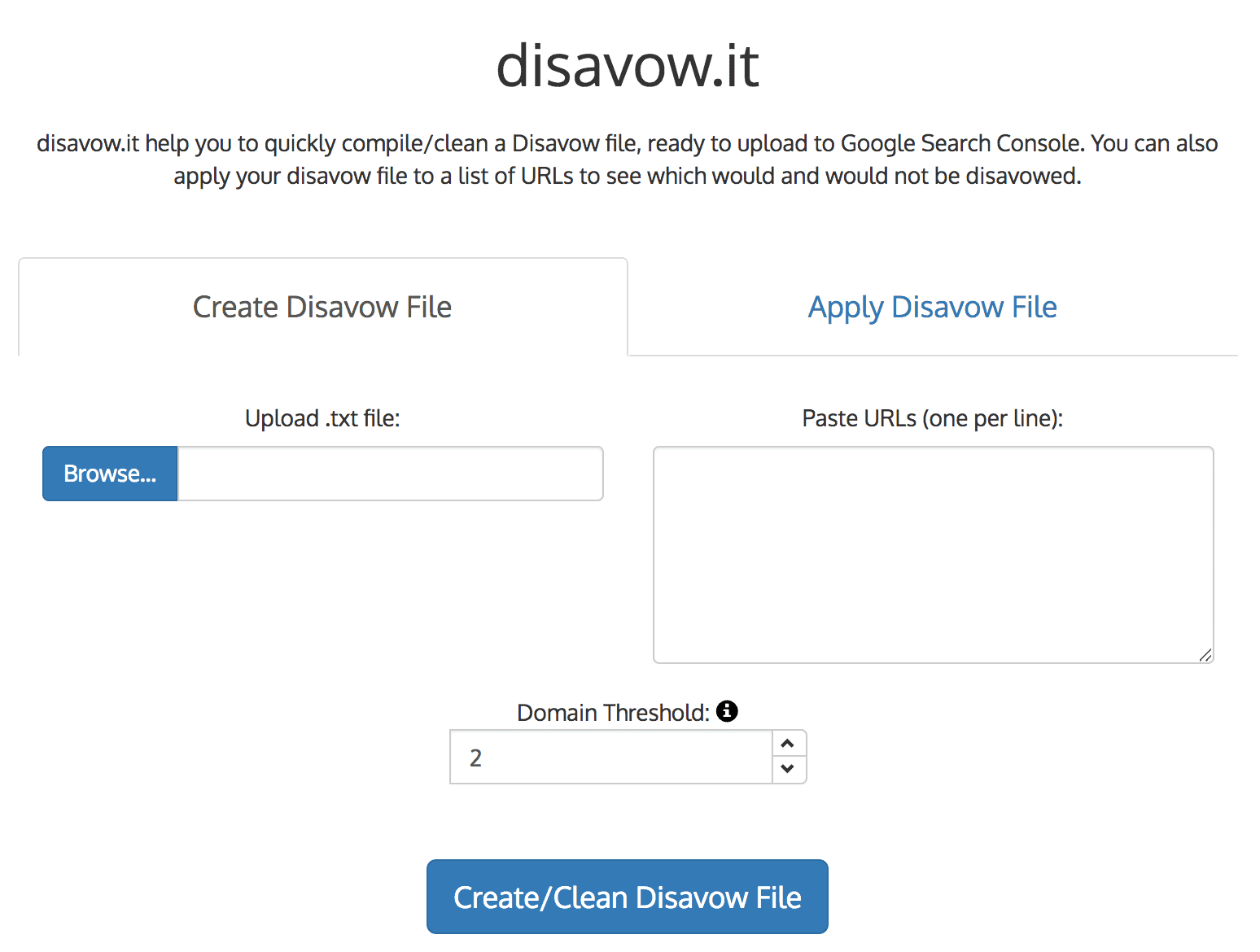Click the Create/Clean Disavow File button
The height and width of the screenshot is (952, 1260).
[628, 897]
